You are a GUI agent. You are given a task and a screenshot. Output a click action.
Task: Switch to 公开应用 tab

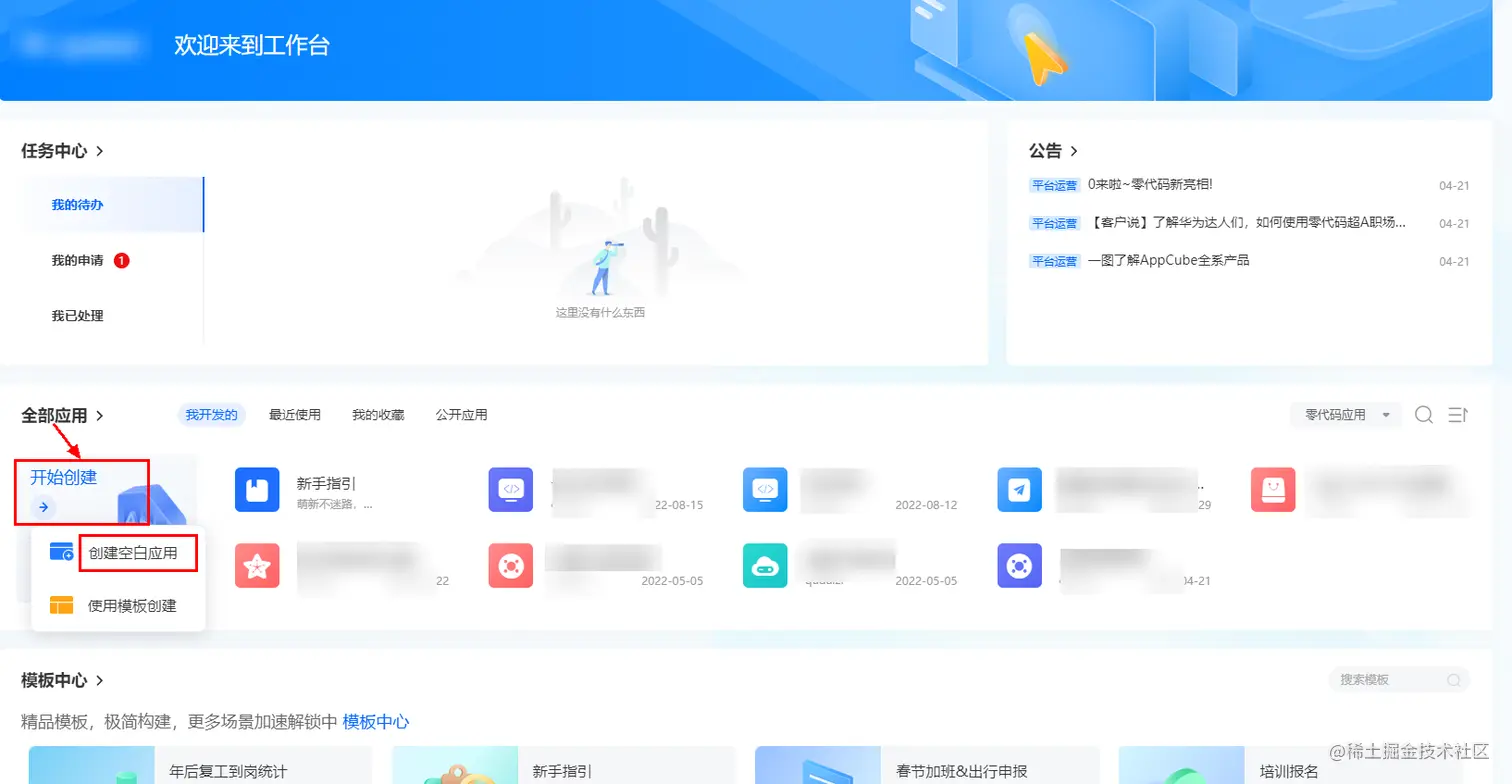[461, 415]
